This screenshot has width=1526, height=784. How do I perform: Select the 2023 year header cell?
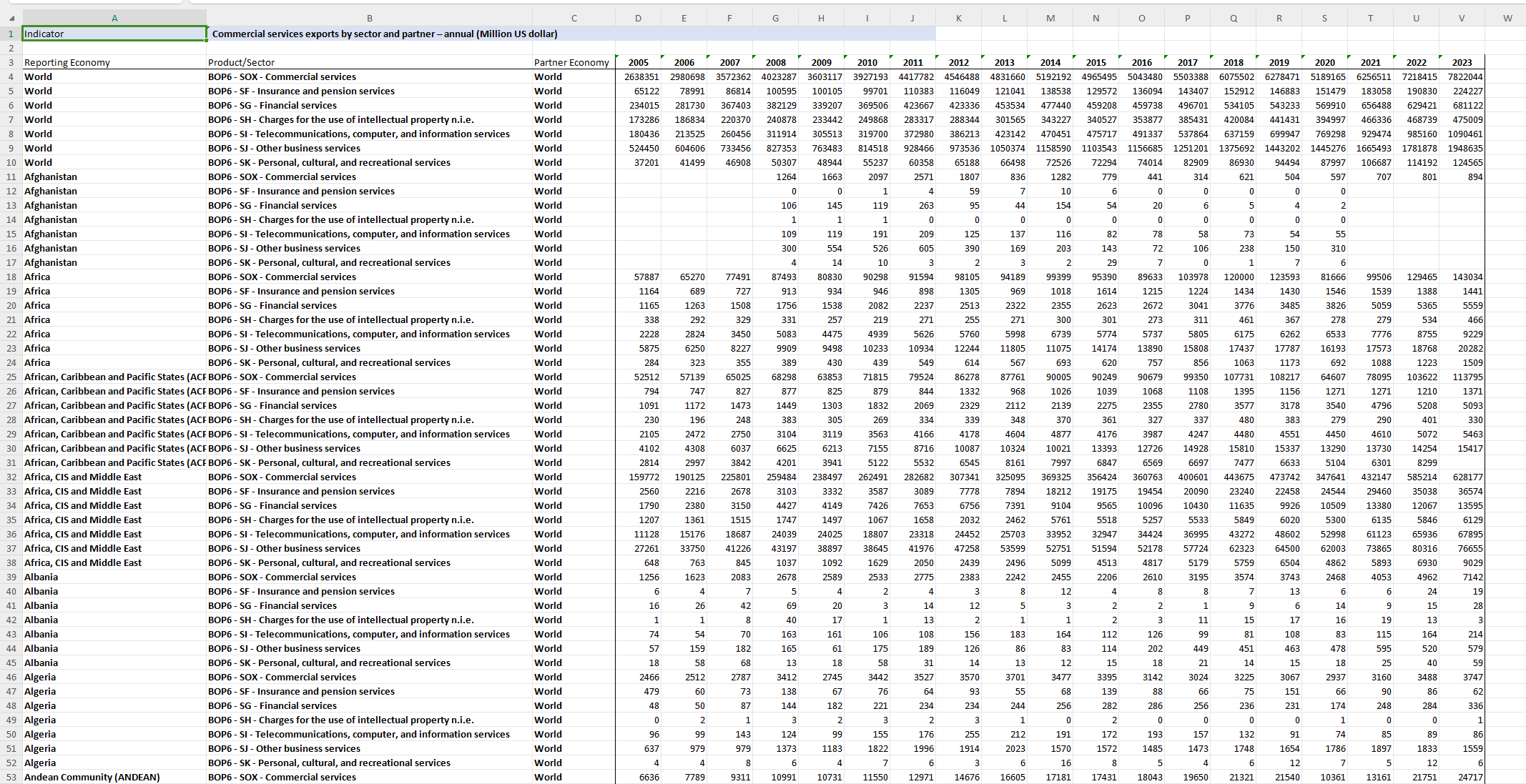(x=1462, y=62)
